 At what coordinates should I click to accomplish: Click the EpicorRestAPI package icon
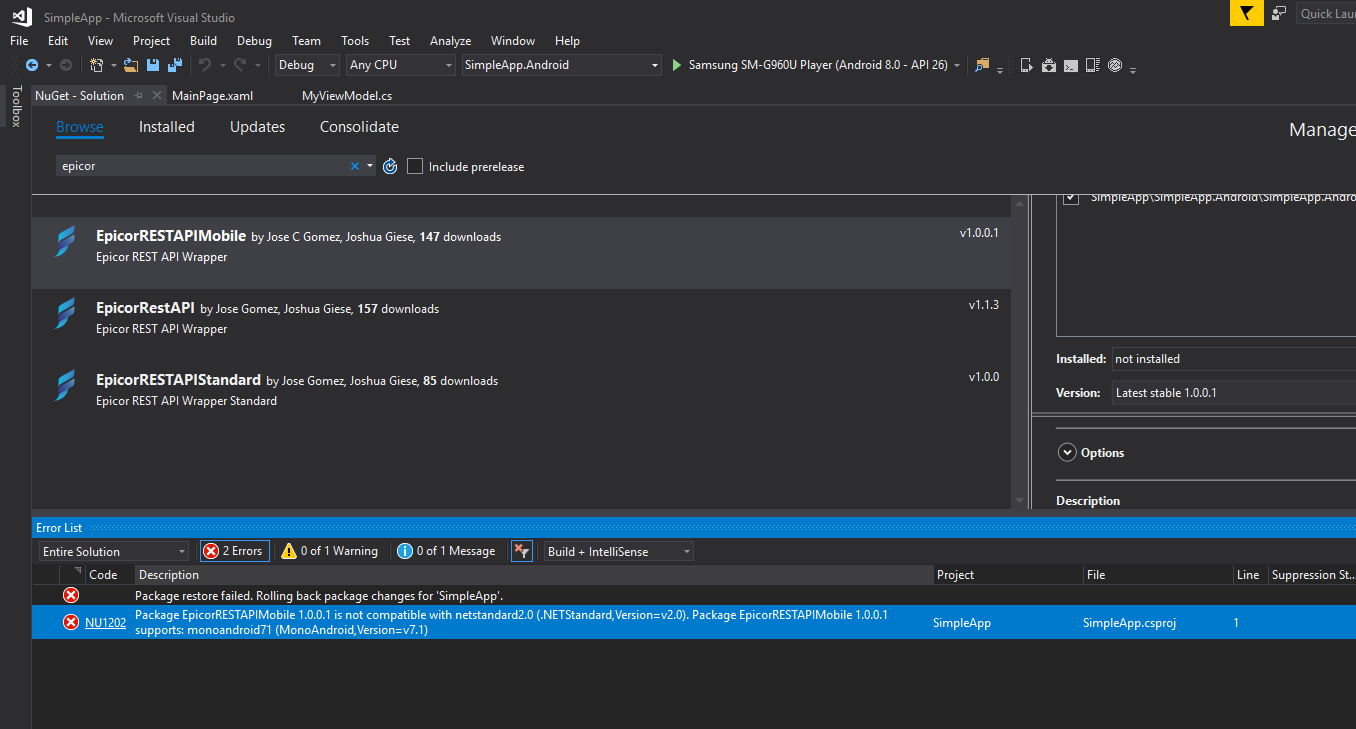click(x=65, y=316)
